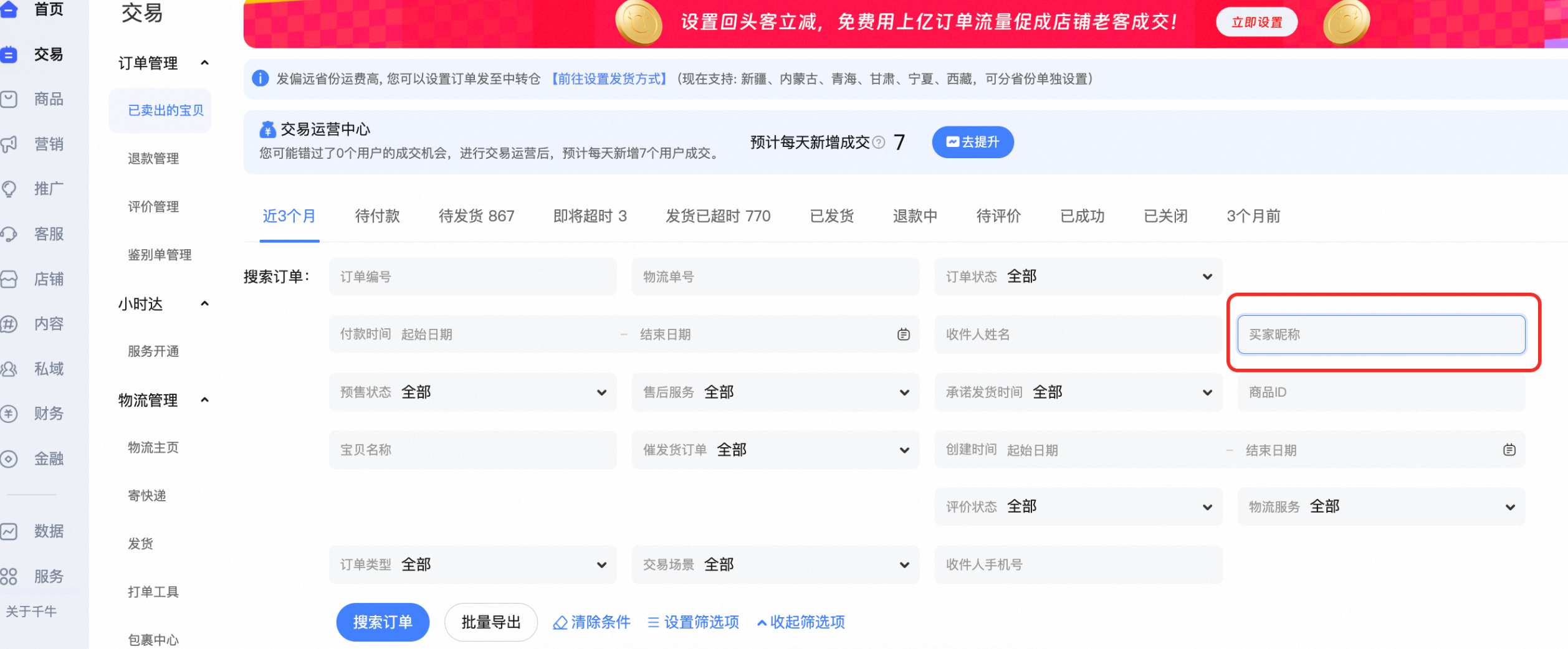This screenshot has width=1568, height=649.
Task: Switch to 待付款 tab
Action: pos(377,216)
